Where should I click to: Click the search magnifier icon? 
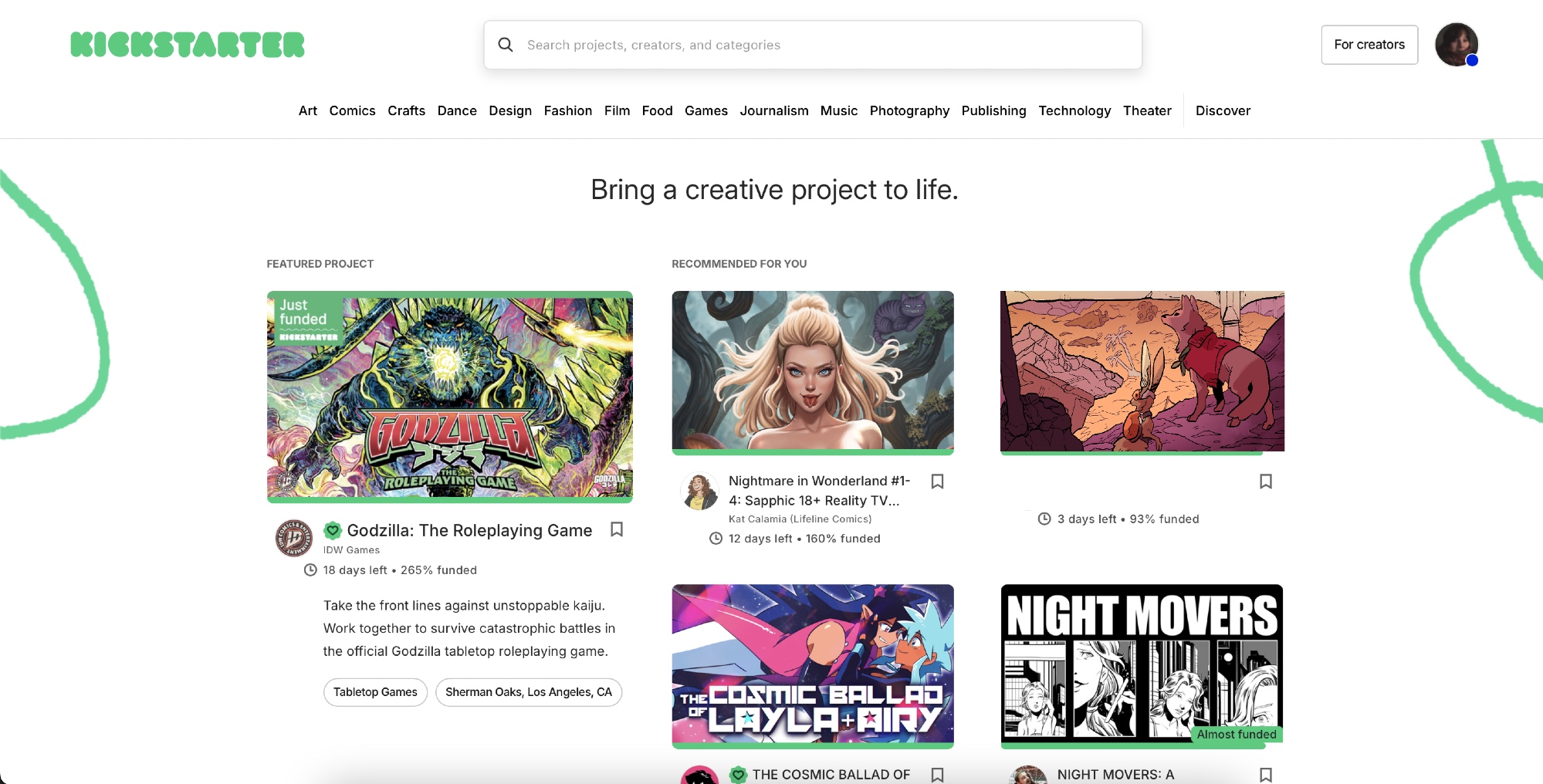pos(506,45)
